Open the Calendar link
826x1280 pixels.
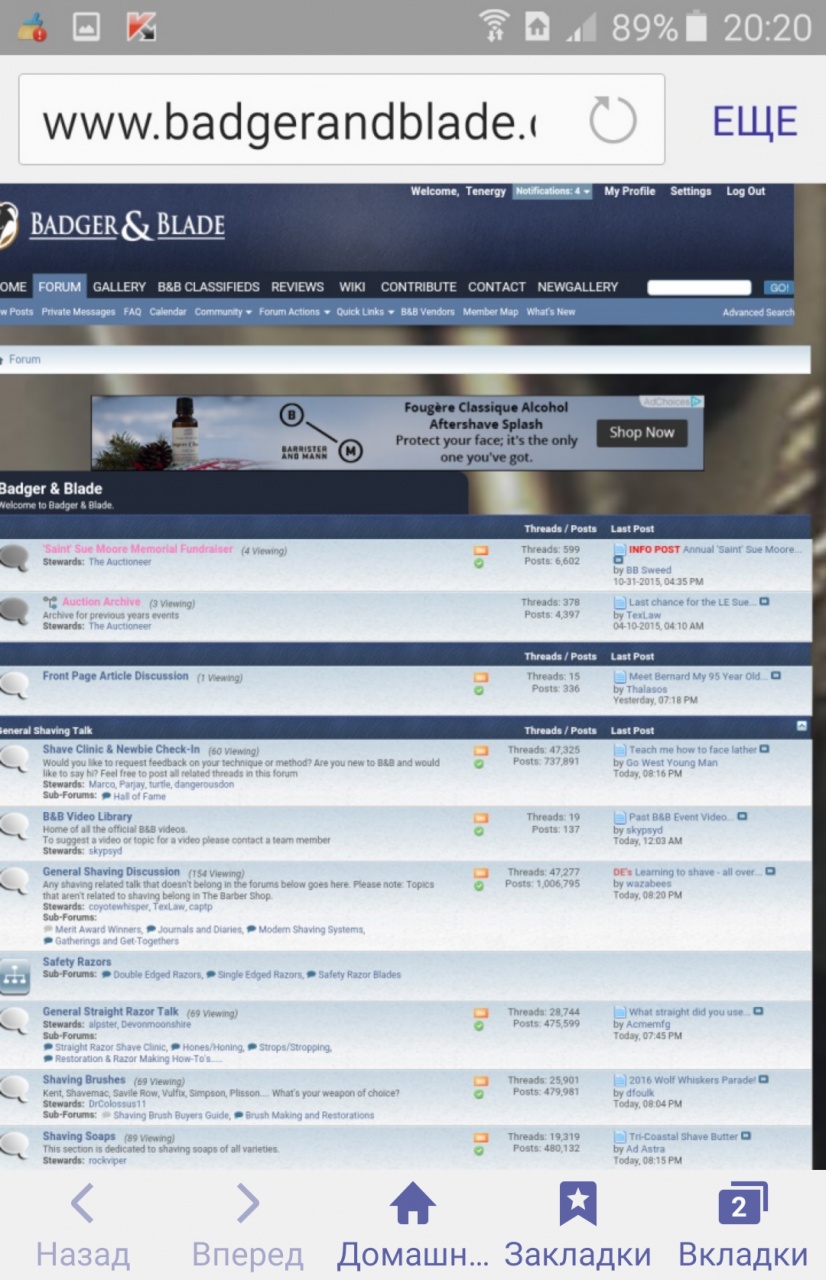[x=168, y=312]
